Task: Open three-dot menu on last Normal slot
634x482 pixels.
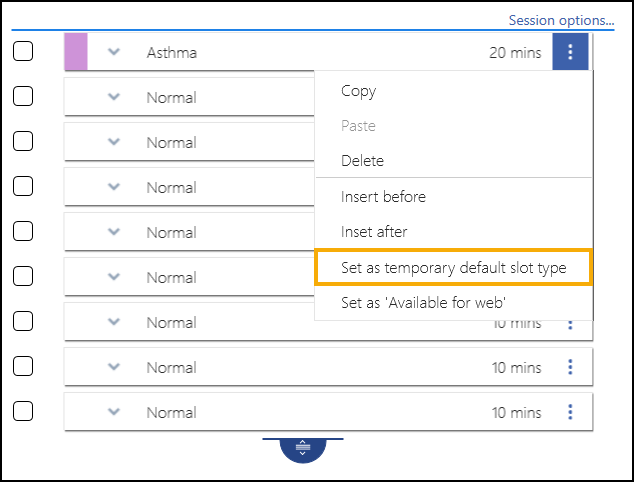Action: click(x=570, y=412)
